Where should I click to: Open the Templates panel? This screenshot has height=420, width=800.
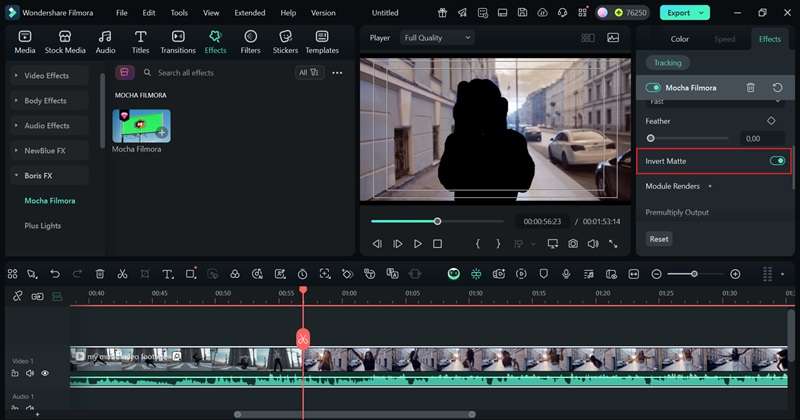(322, 42)
